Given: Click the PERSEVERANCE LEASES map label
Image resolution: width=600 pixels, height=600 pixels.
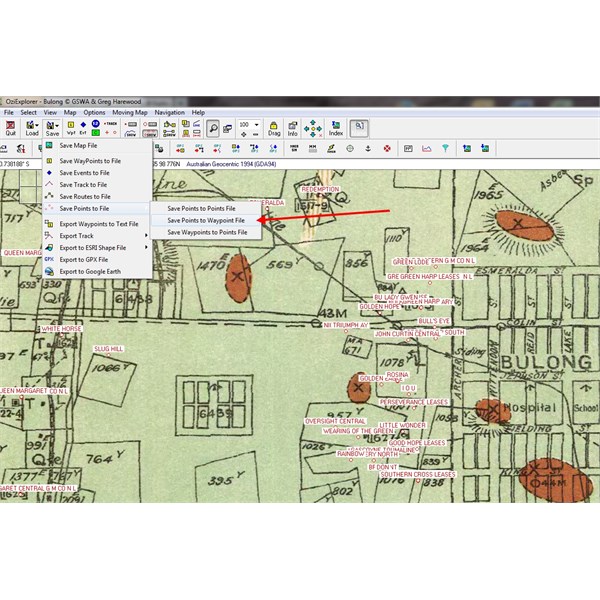Looking at the screenshot, I should [x=414, y=402].
